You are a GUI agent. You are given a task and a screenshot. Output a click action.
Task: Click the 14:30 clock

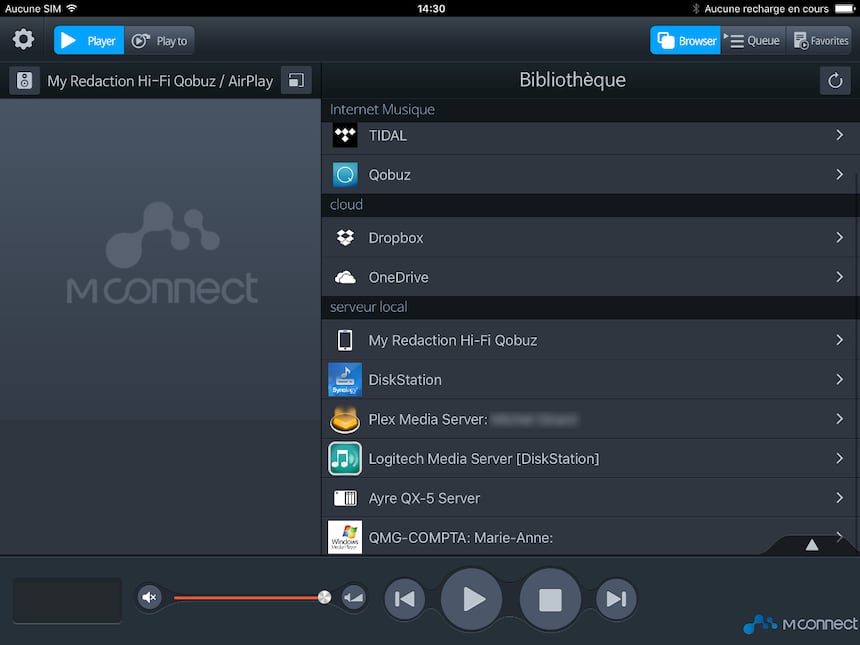[431, 8]
